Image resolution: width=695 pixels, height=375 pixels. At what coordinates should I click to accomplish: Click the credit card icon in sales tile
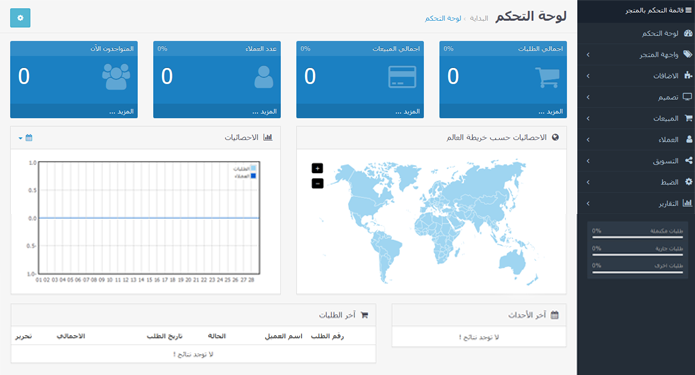point(402,77)
